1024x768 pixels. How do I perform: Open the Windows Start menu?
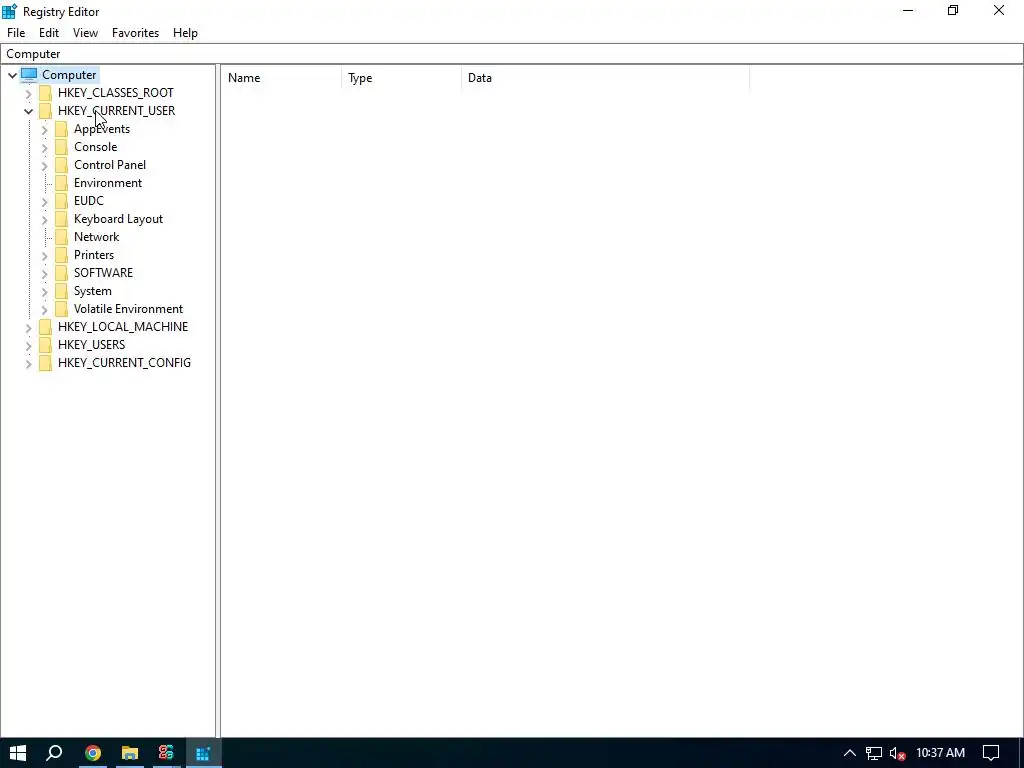tap(18, 753)
